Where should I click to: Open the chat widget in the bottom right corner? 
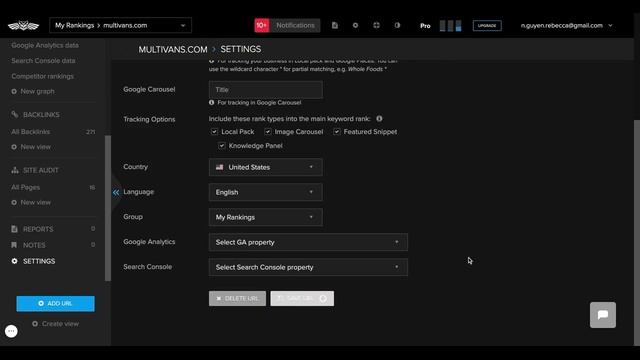[603, 315]
